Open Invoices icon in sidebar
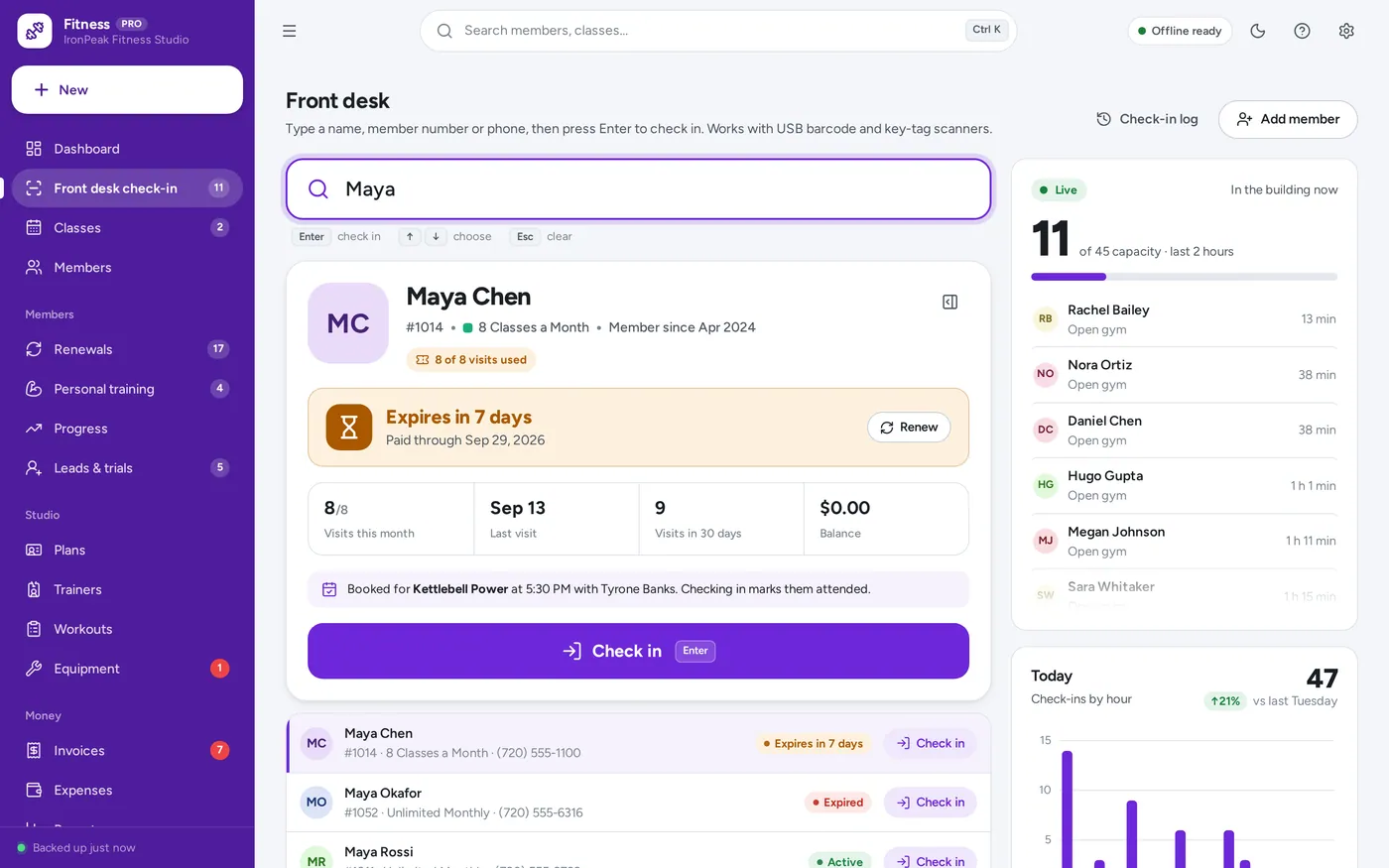The image size is (1389, 868). click(x=34, y=751)
